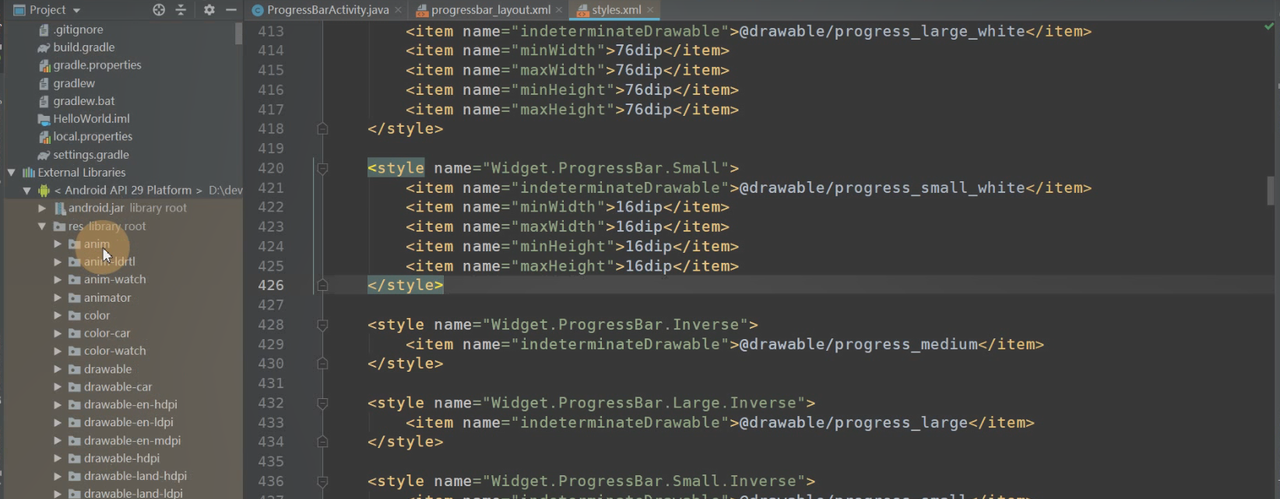Click @drawable/progress_medium value

point(858,344)
